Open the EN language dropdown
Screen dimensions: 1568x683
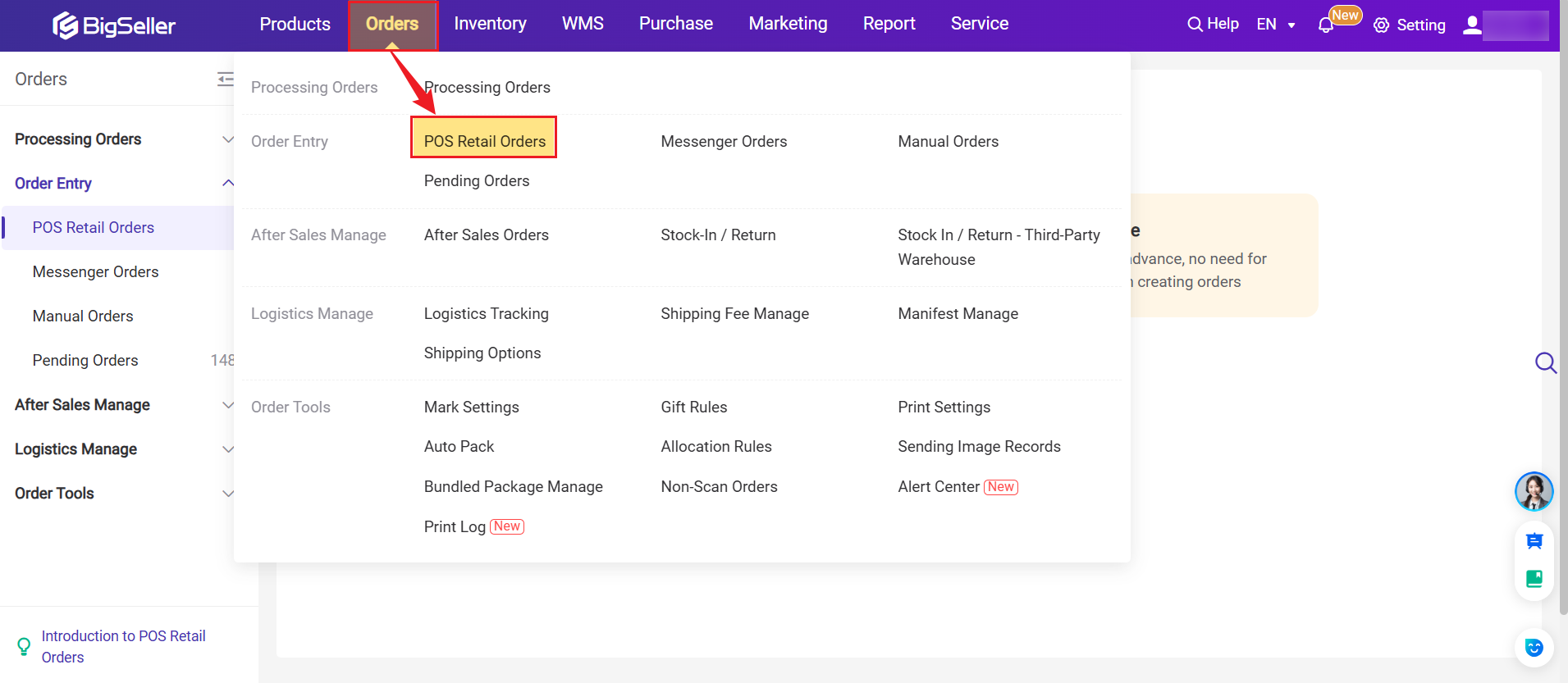coord(1276,25)
